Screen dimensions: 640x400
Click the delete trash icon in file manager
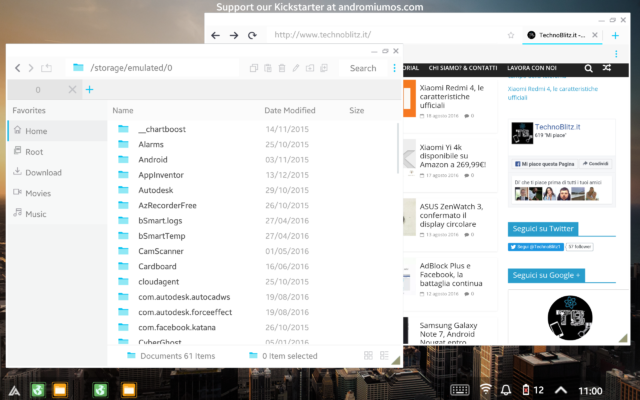click(x=282, y=68)
